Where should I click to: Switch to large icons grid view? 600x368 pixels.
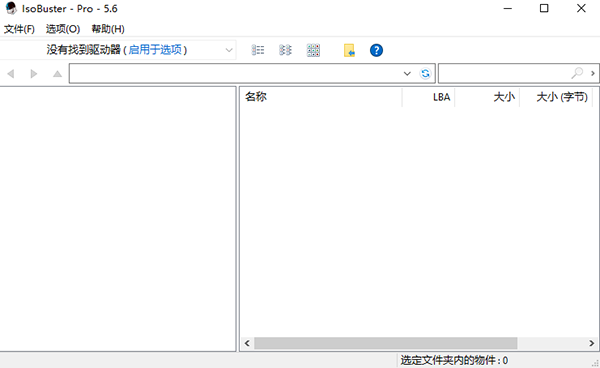point(313,50)
